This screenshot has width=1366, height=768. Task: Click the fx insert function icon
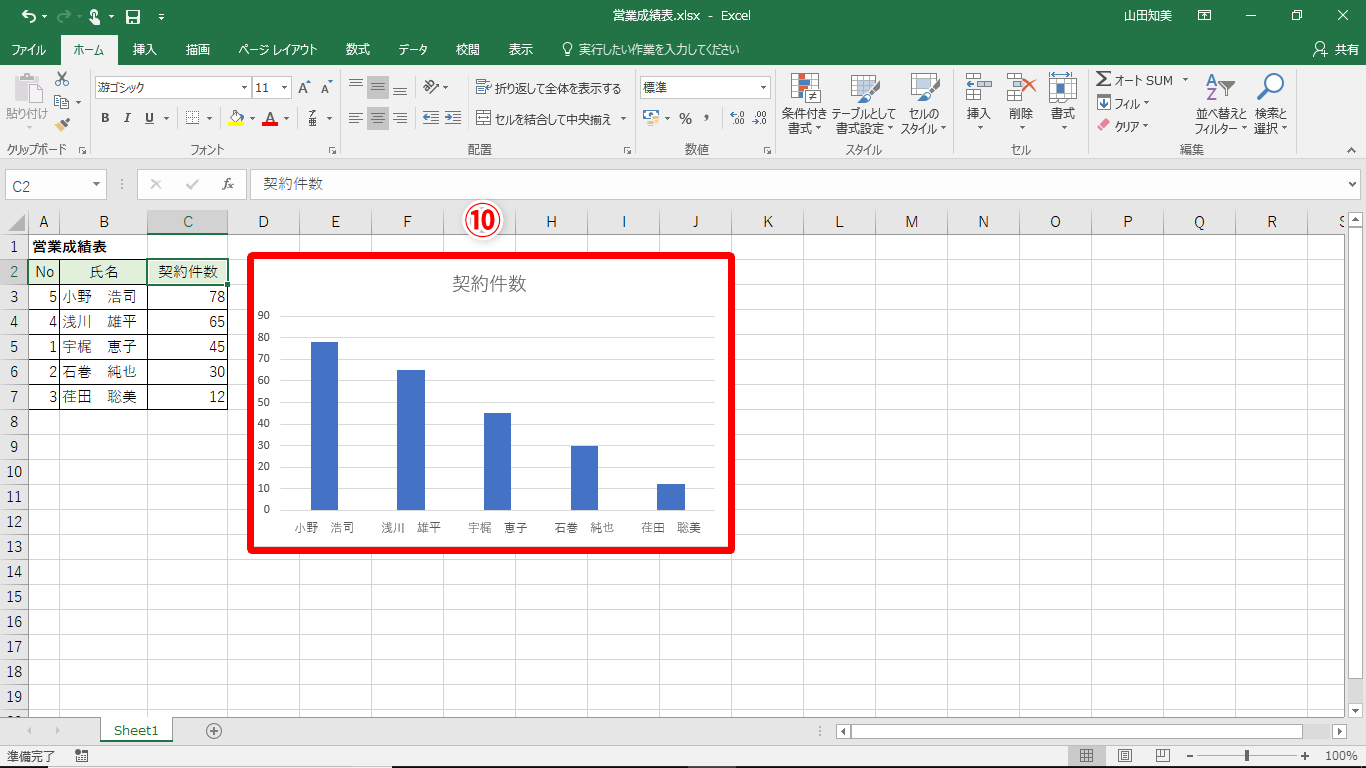tap(228, 185)
